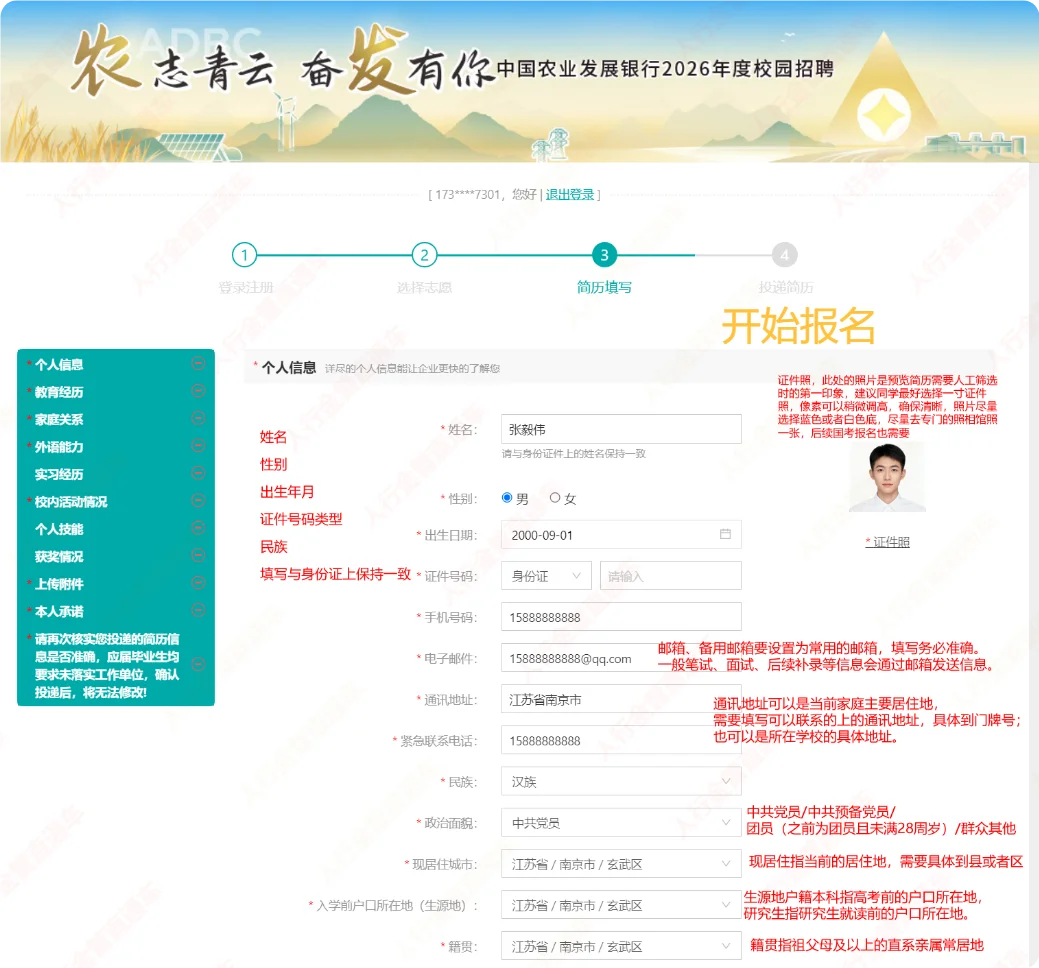
Task: Click the minus icon beside 教育经历
Action: (198, 391)
